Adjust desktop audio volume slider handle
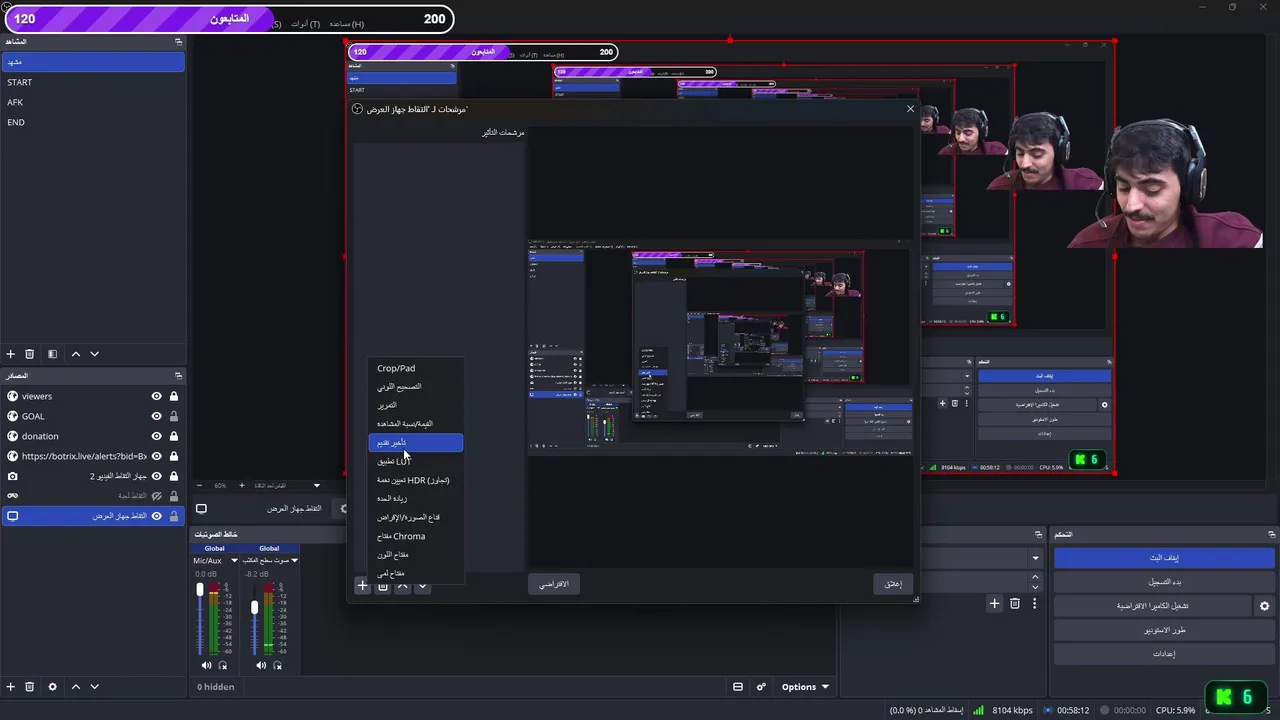This screenshot has width=1280, height=720. pos(254,607)
